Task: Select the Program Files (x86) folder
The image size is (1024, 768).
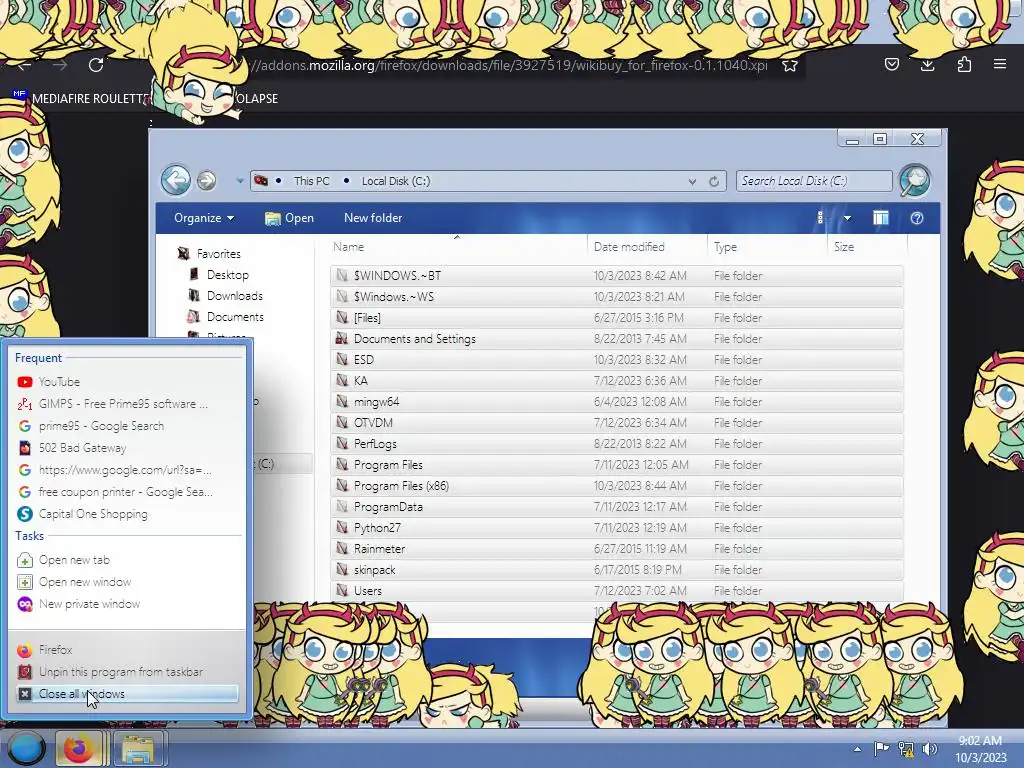Action: click(617, 486)
